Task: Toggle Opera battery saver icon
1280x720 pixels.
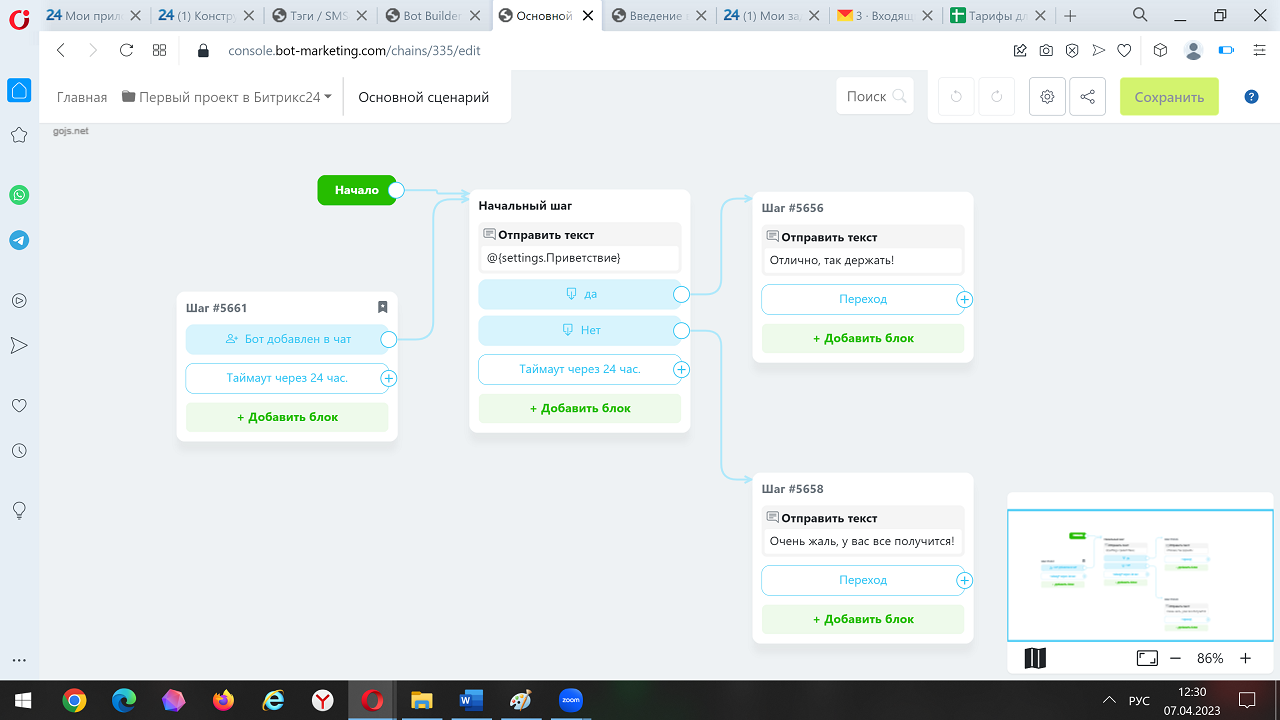Action: tap(1226, 50)
